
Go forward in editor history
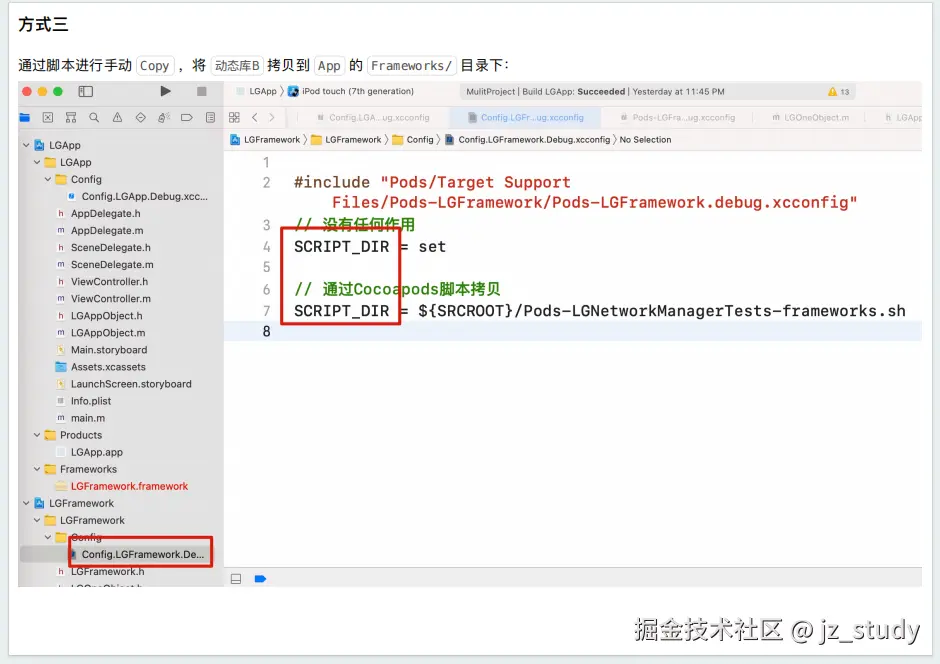[x=272, y=117]
